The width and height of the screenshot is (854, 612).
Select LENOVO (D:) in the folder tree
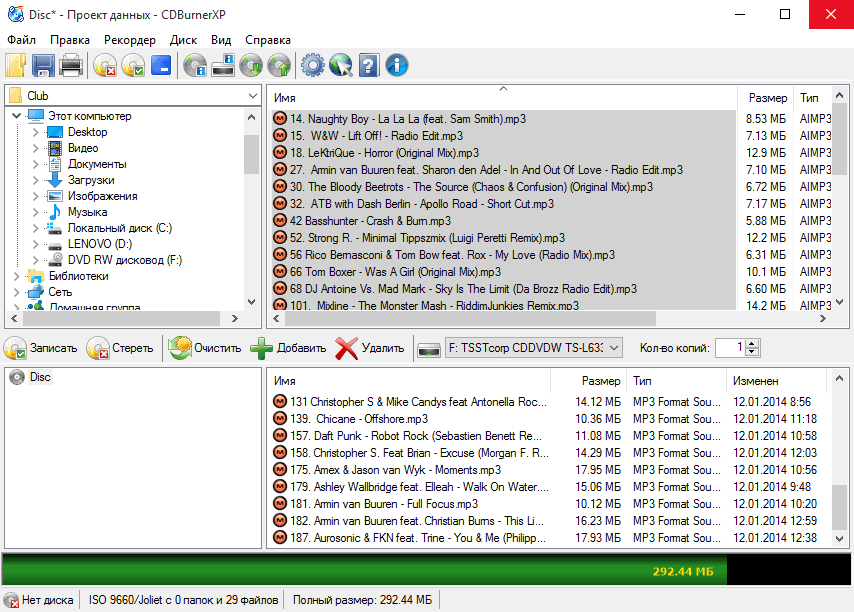(100, 244)
